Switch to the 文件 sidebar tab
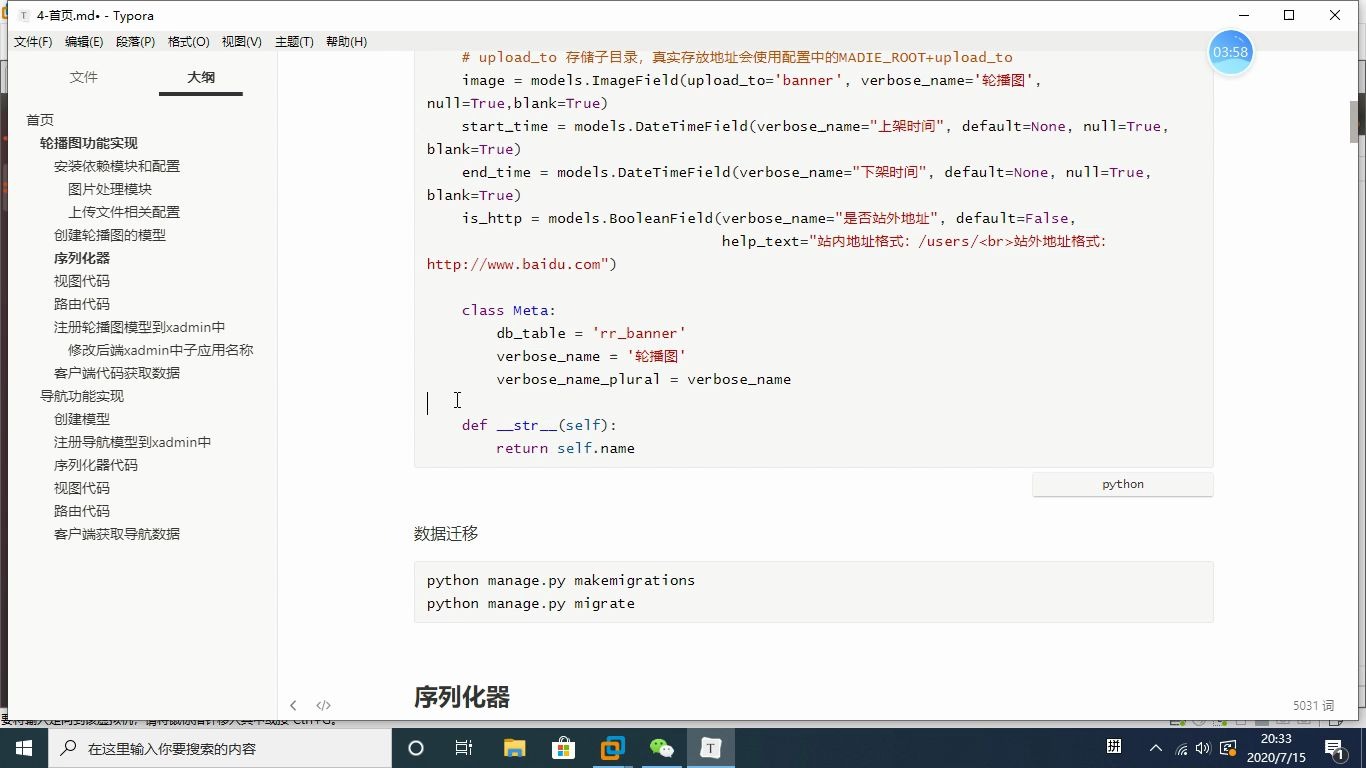This screenshot has width=1366, height=768. [84, 77]
